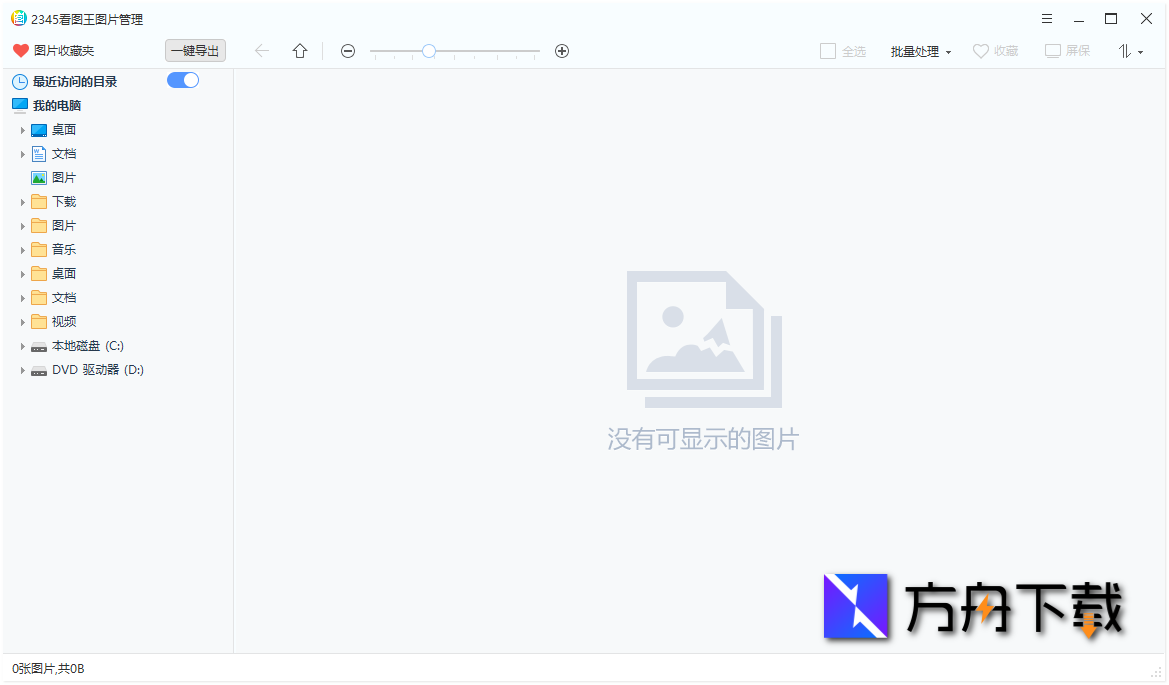Zoom out using the minus icon
Screen dimensions: 1169x685
click(x=347, y=50)
